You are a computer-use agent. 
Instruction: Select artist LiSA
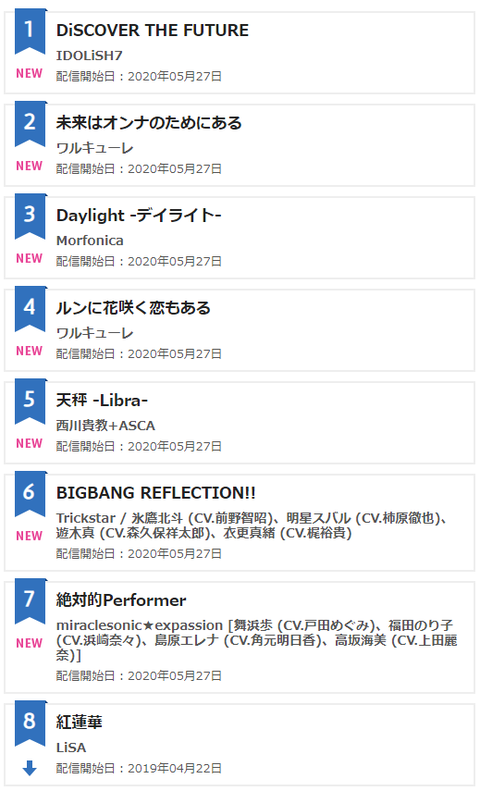(71, 747)
